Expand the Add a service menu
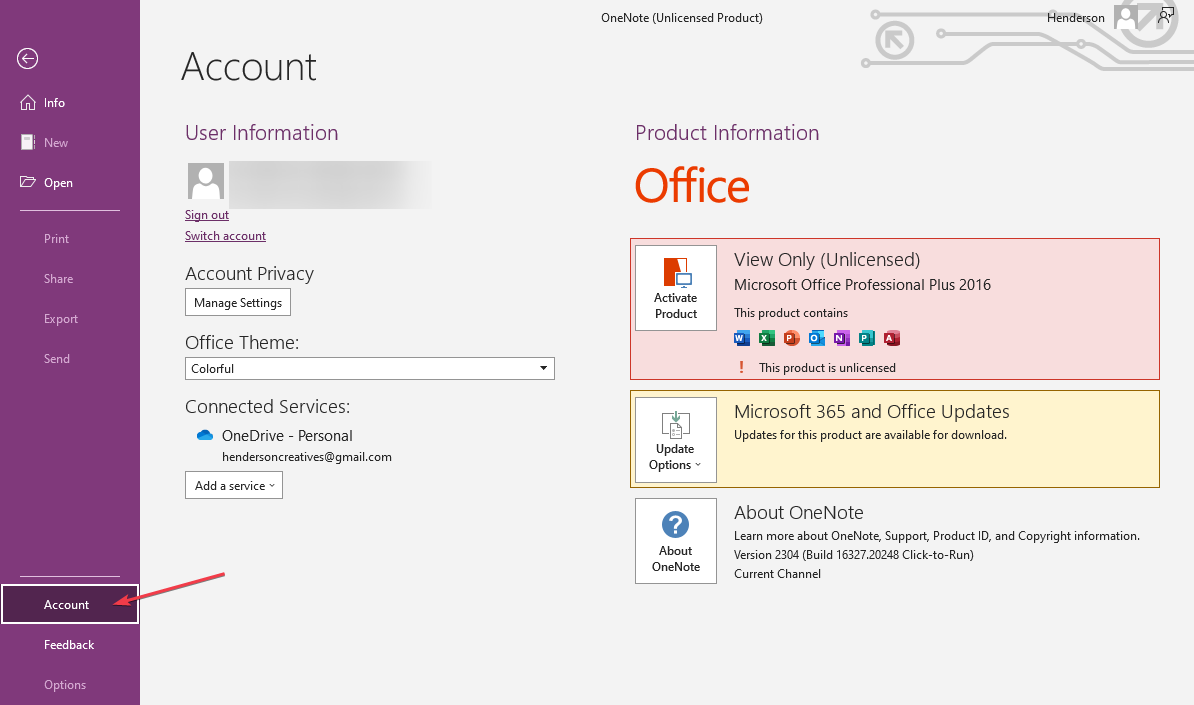The image size is (1194, 705). pos(234,486)
